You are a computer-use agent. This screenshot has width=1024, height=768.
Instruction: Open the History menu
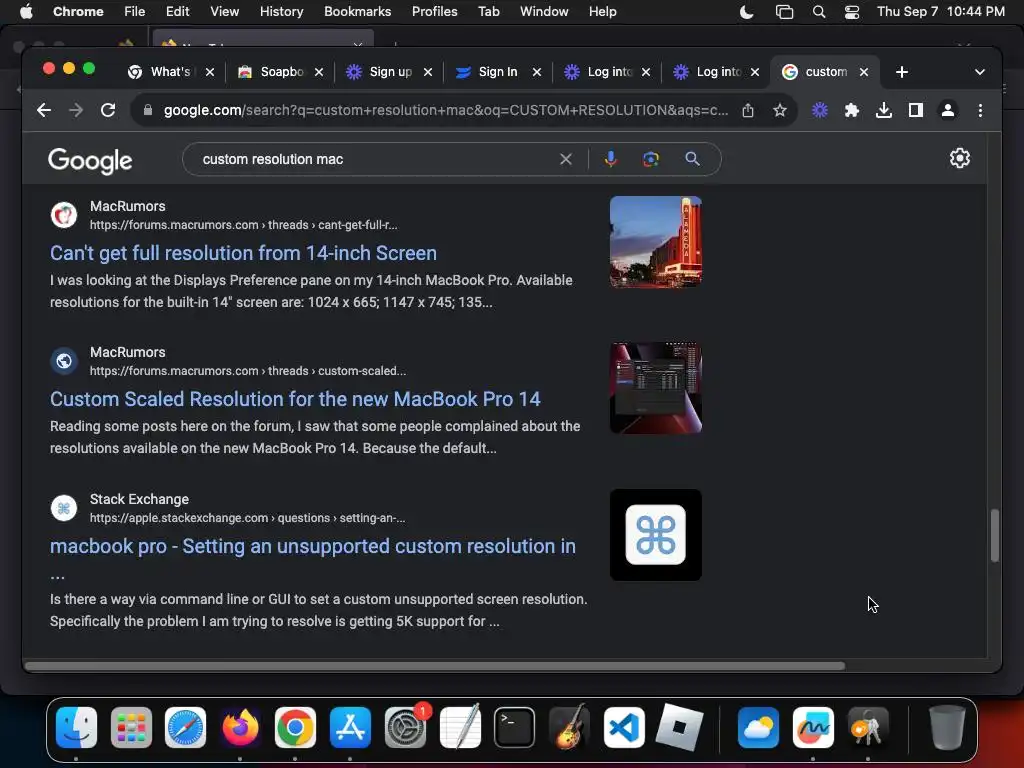click(281, 12)
